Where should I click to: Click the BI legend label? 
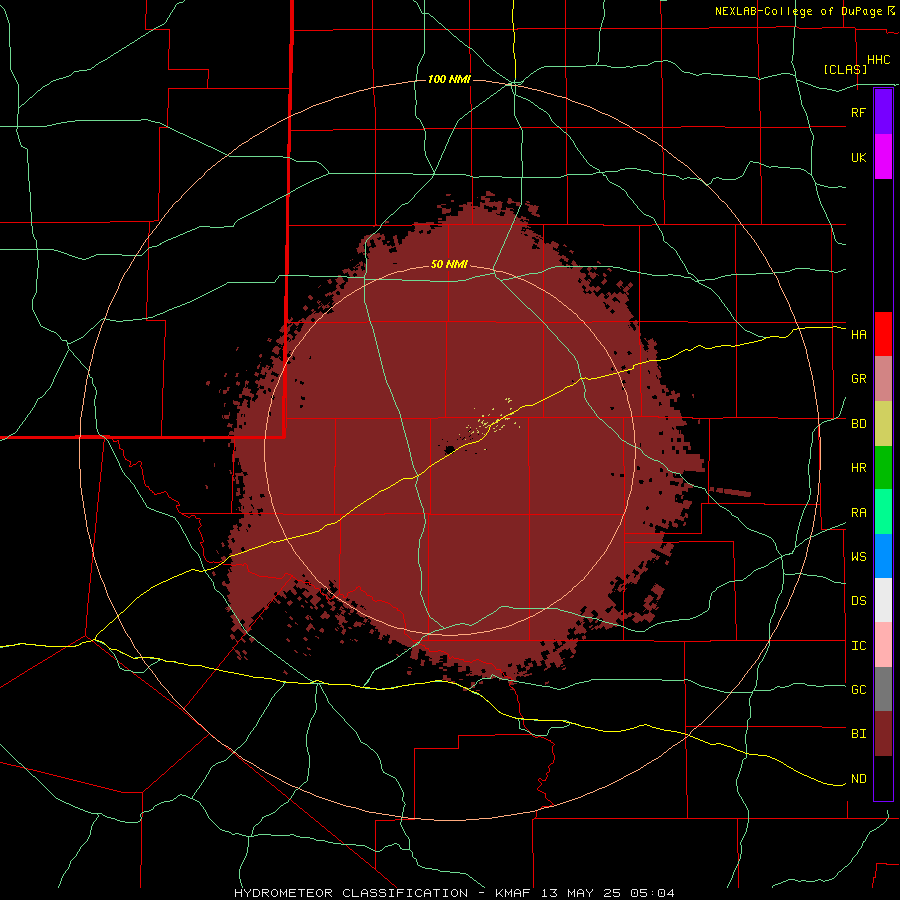click(858, 734)
